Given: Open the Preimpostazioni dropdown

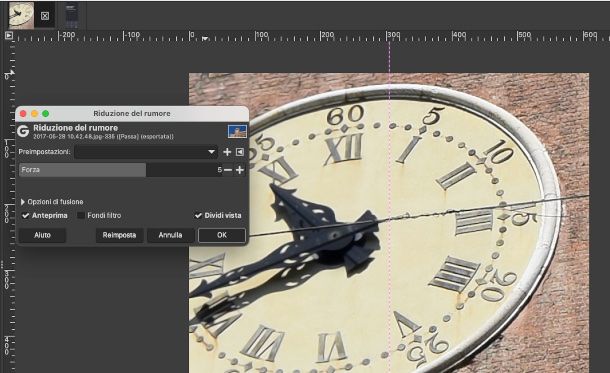Looking at the screenshot, I should pyautogui.click(x=146, y=152).
